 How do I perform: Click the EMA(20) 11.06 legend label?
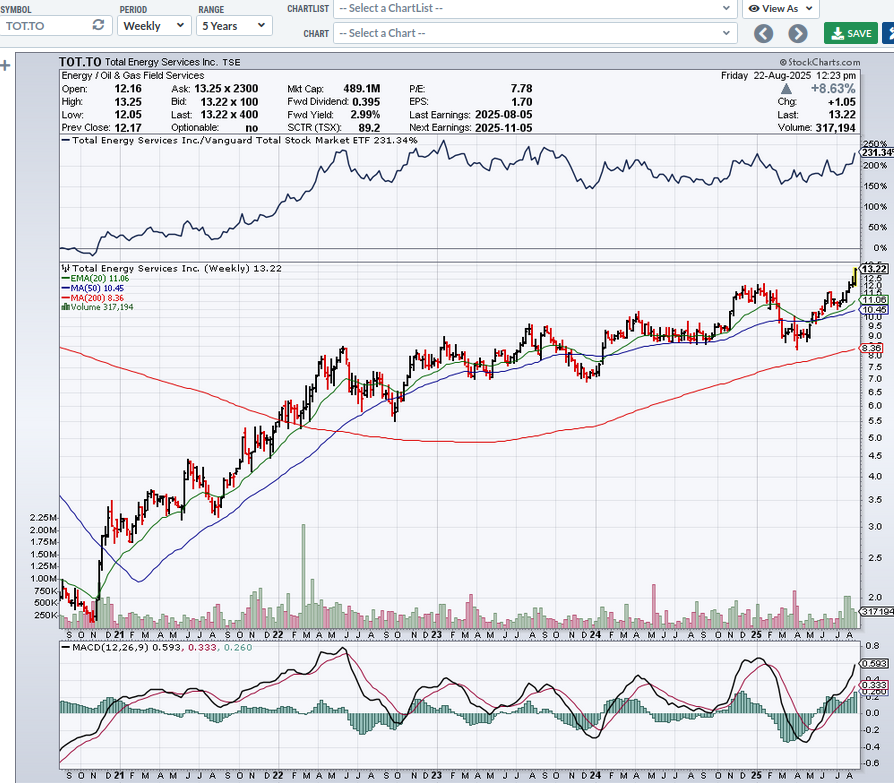pyautogui.click(x=98, y=280)
